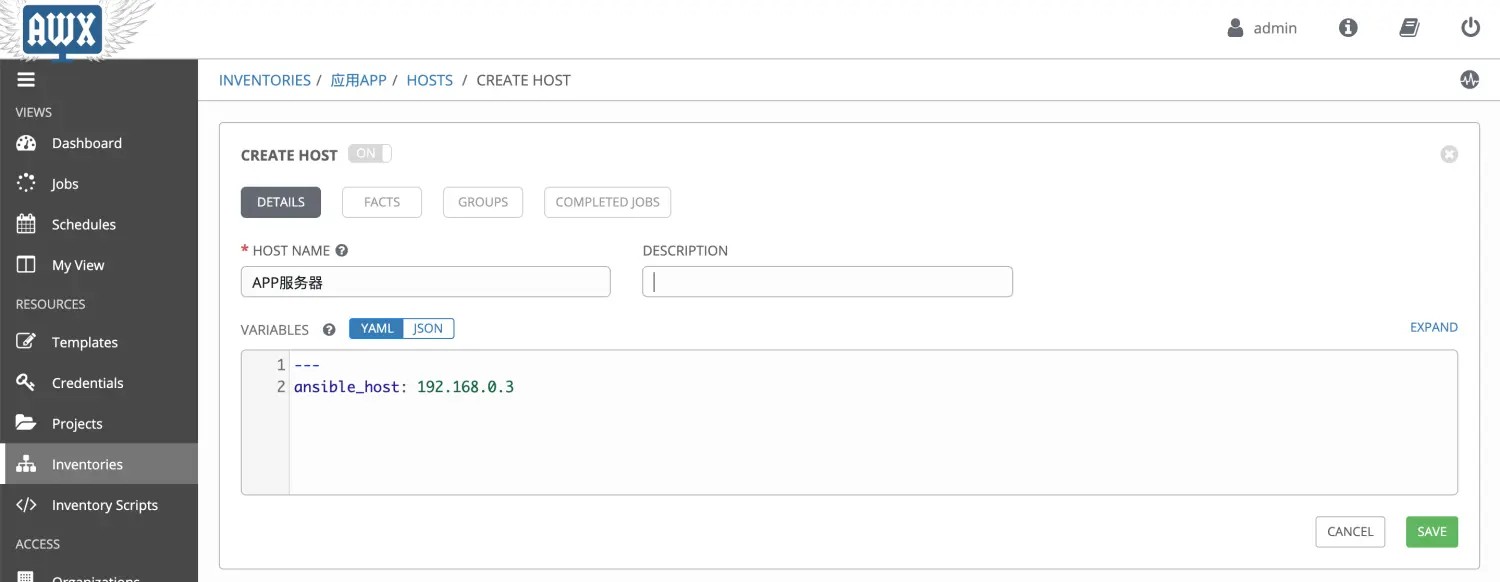Switch to the Groups tab

tap(483, 202)
